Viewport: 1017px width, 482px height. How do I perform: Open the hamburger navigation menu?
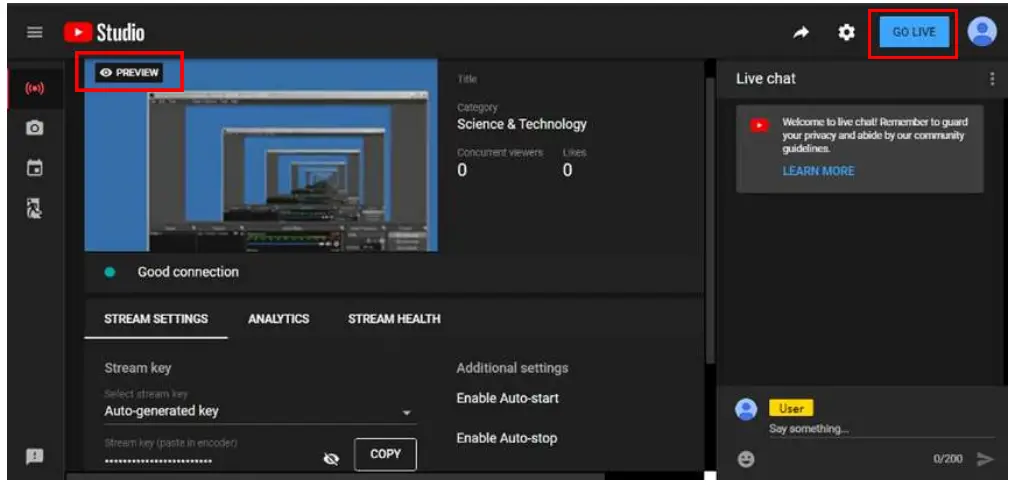click(x=34, y=32)
